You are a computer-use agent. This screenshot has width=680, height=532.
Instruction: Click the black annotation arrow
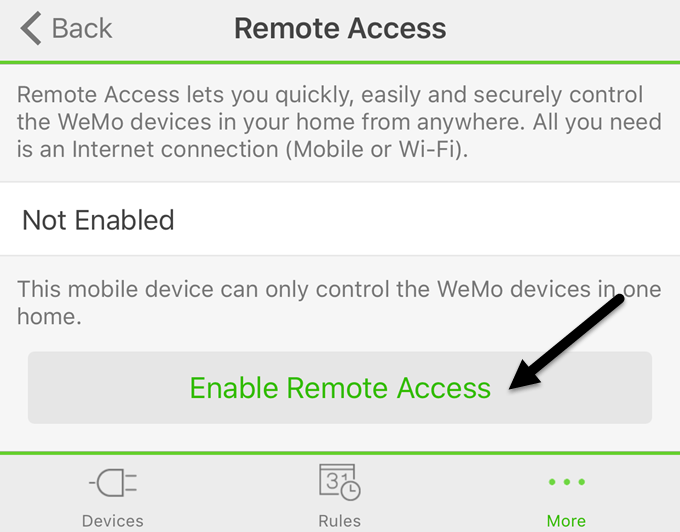pos(566,342)
